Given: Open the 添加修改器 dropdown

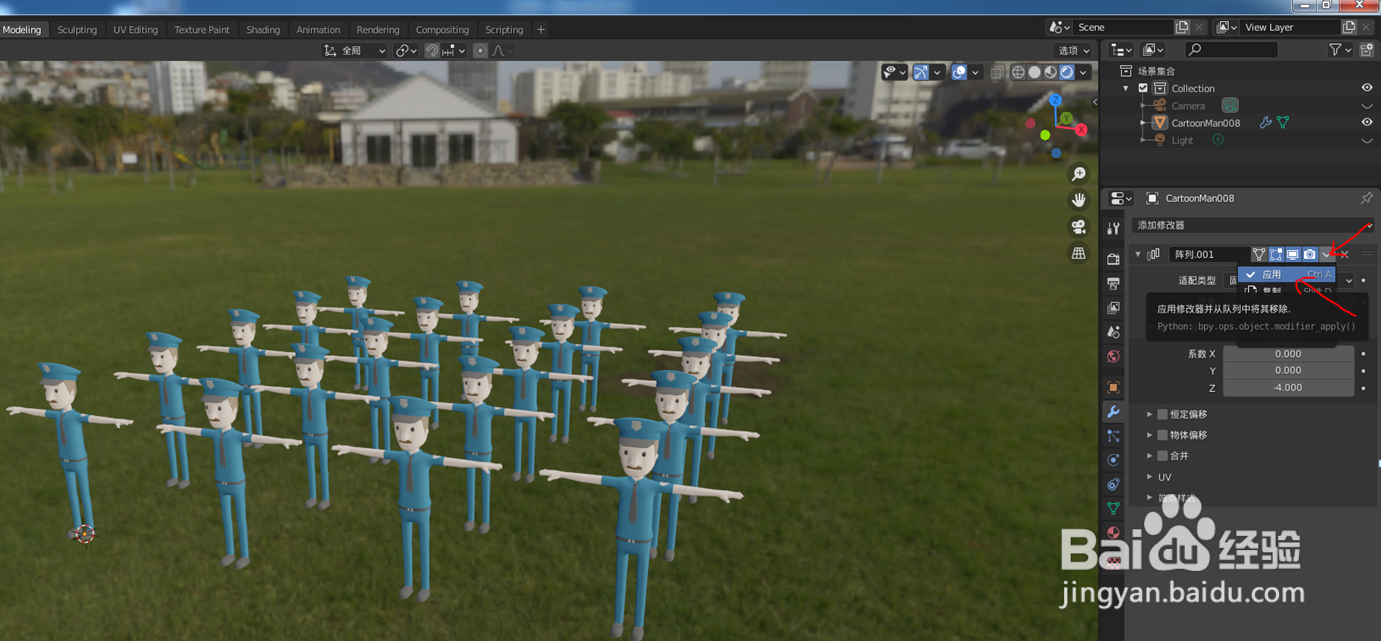Looking at the screenshot, I should tap(1253, 225).
